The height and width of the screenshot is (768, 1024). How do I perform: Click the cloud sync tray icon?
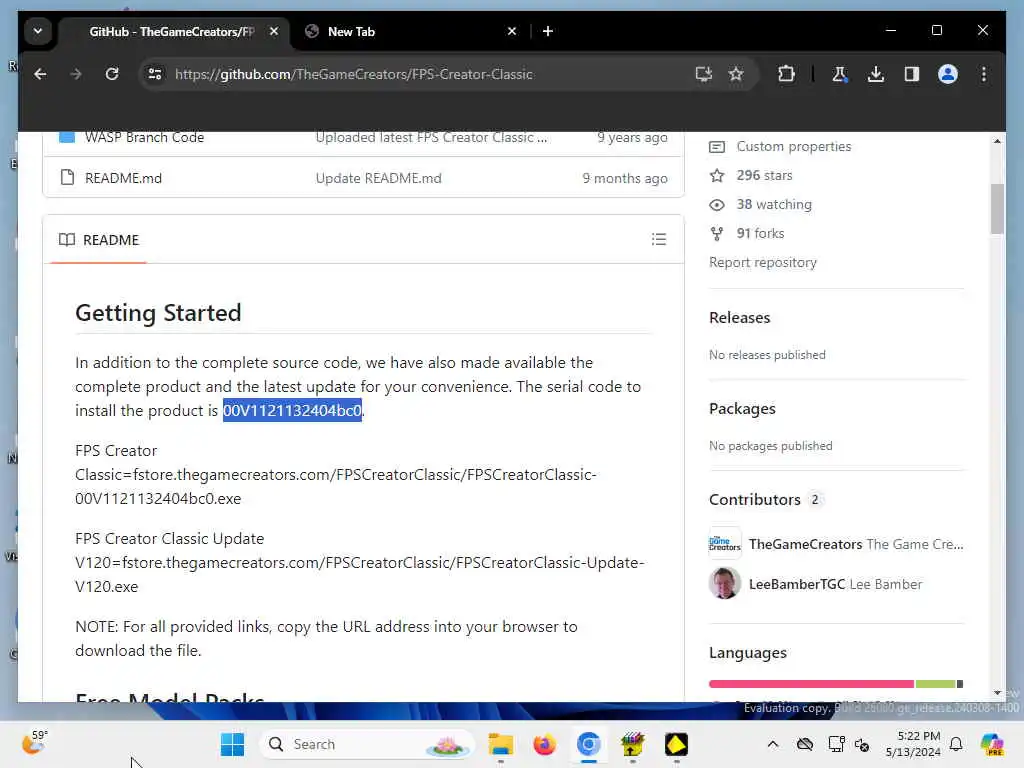(x=805, y=744)
